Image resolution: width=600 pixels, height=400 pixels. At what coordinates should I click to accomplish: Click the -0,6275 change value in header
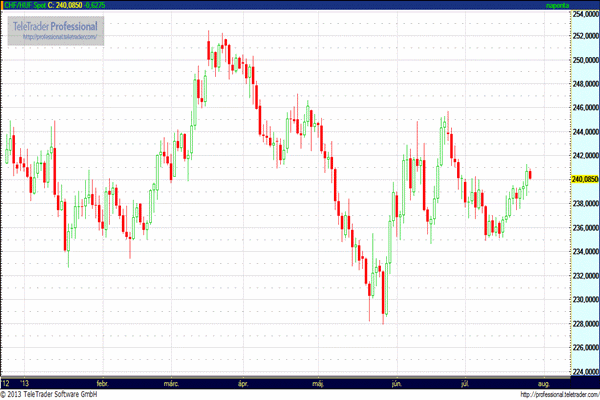click(x=99, y=6)
